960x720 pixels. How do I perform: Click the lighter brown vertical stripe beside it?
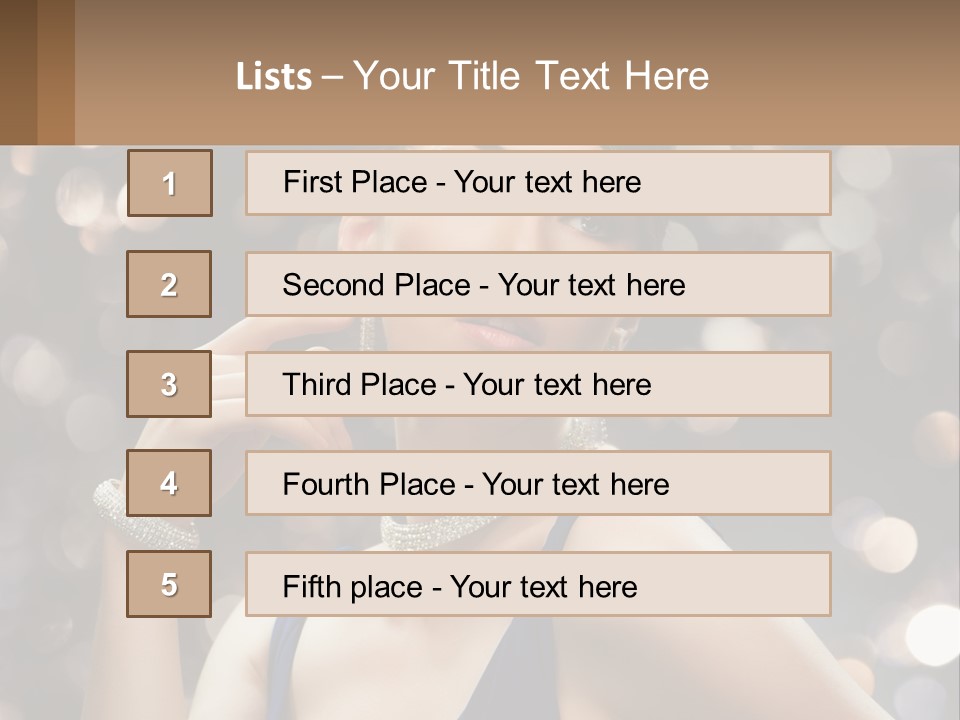56,72
